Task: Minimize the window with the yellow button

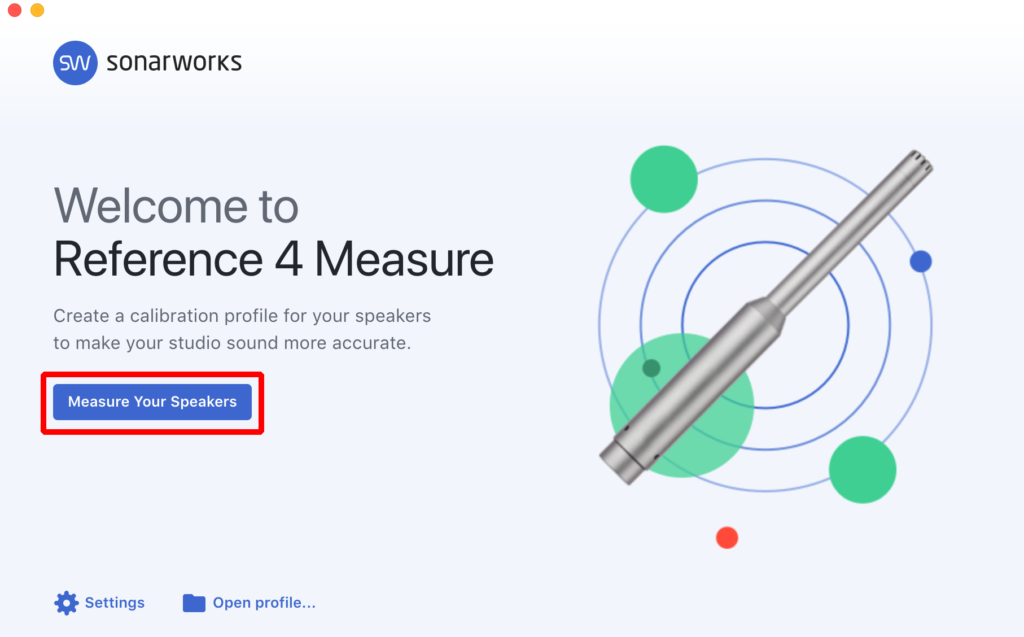Action: point(37,10)
